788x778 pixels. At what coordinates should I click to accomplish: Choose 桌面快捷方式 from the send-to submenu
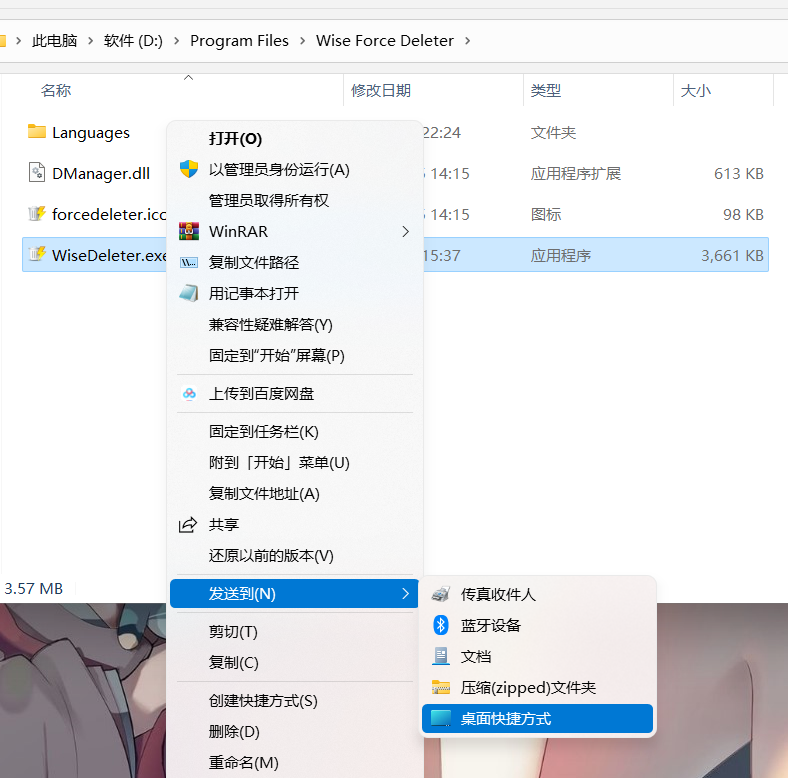pos(506,718)
